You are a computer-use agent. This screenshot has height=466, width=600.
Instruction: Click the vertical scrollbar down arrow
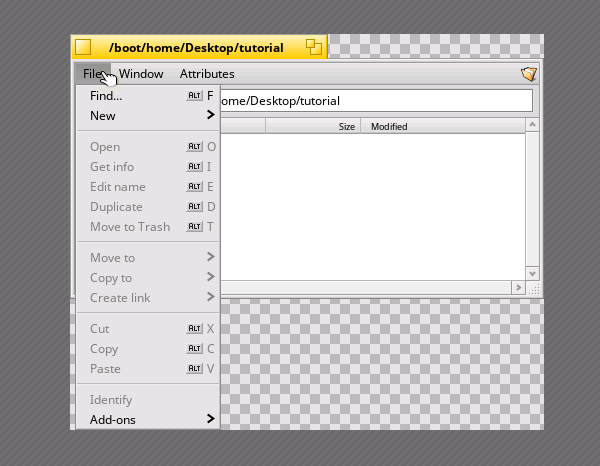click(533, 273)
